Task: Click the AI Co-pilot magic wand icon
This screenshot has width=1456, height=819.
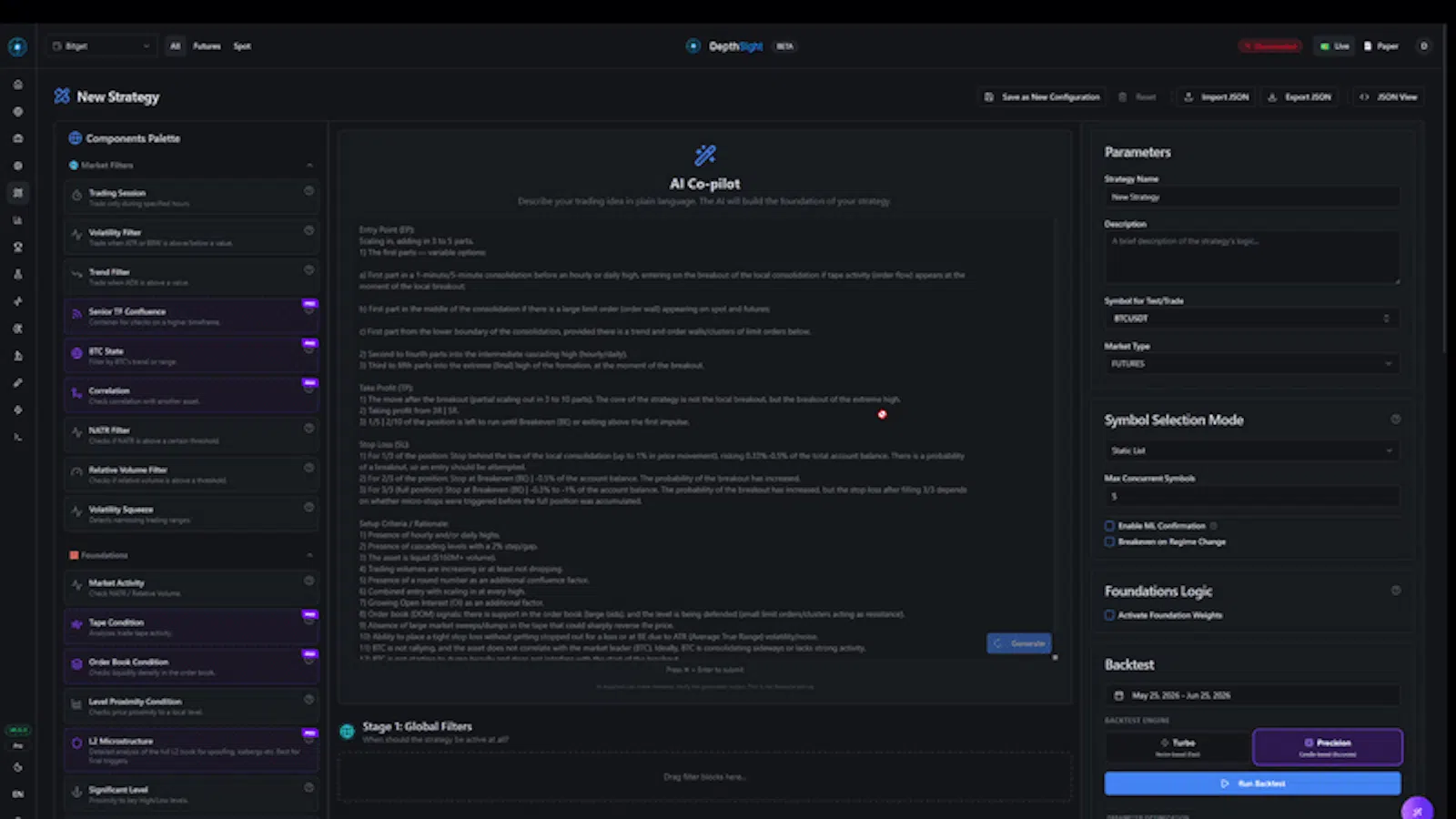Action: click(705, 156)
